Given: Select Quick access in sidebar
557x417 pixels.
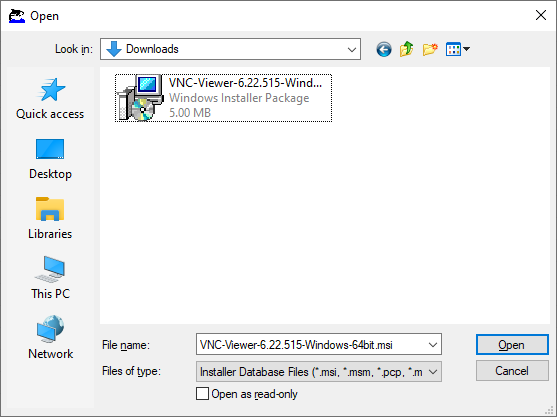Looking at the screenshot, I should (50, 99).
